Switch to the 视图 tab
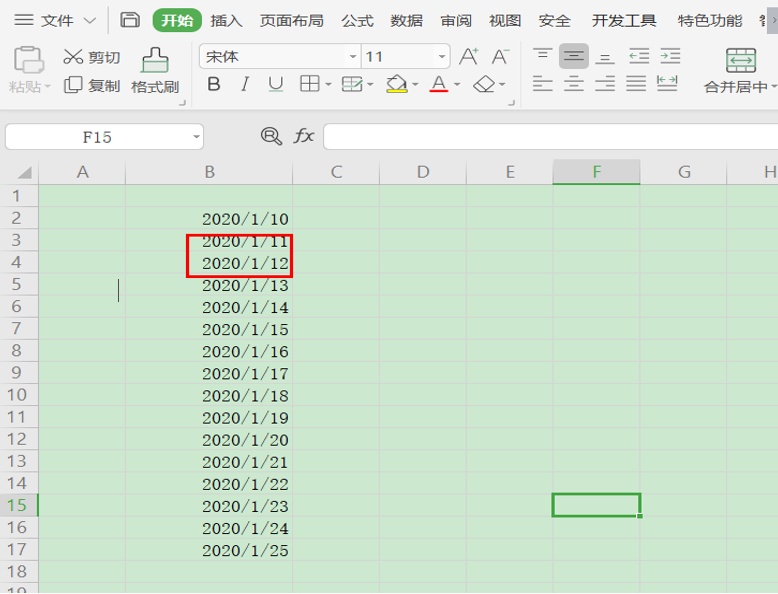The width and height of the screenshot is (778, 594). coord(505,20)
